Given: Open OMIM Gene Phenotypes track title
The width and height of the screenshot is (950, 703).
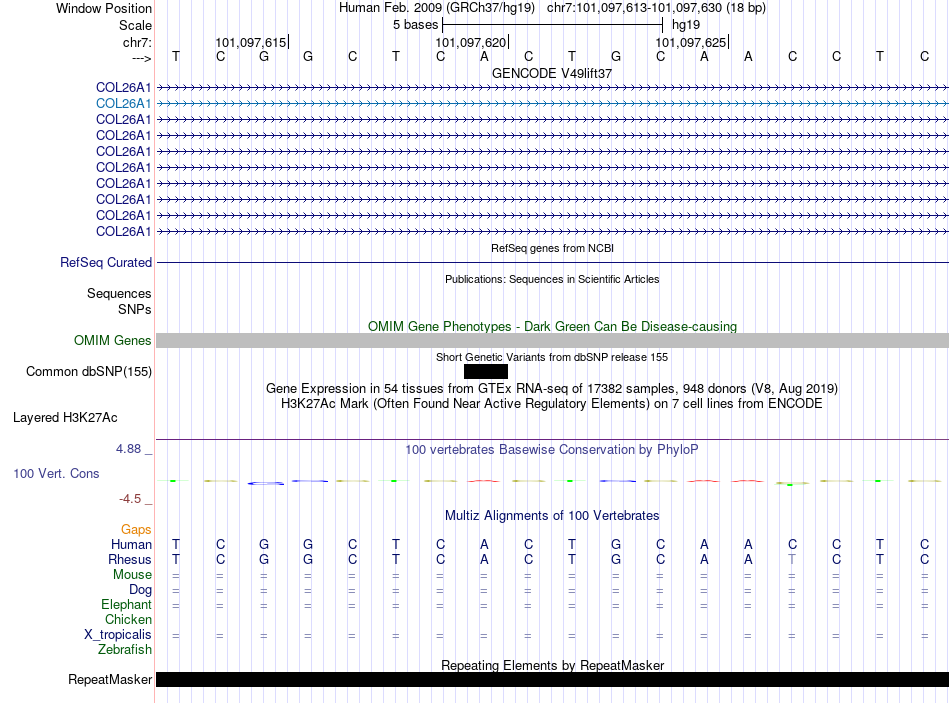Looking at the screenshot, I should click(552, 327).
